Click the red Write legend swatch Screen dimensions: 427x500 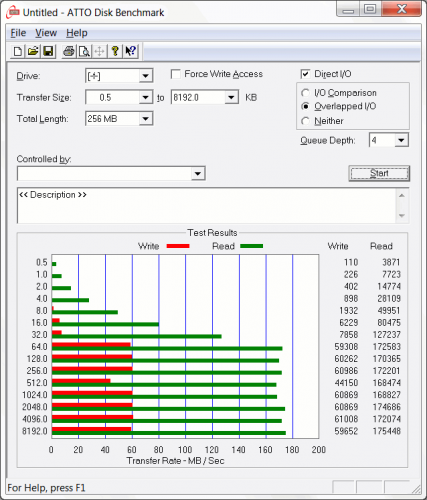[x=178, y=246]
